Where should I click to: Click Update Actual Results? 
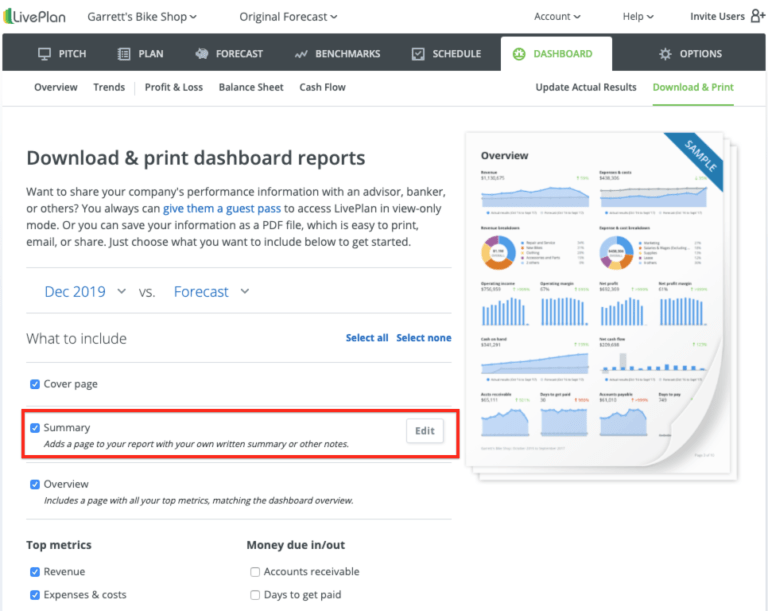586,87
